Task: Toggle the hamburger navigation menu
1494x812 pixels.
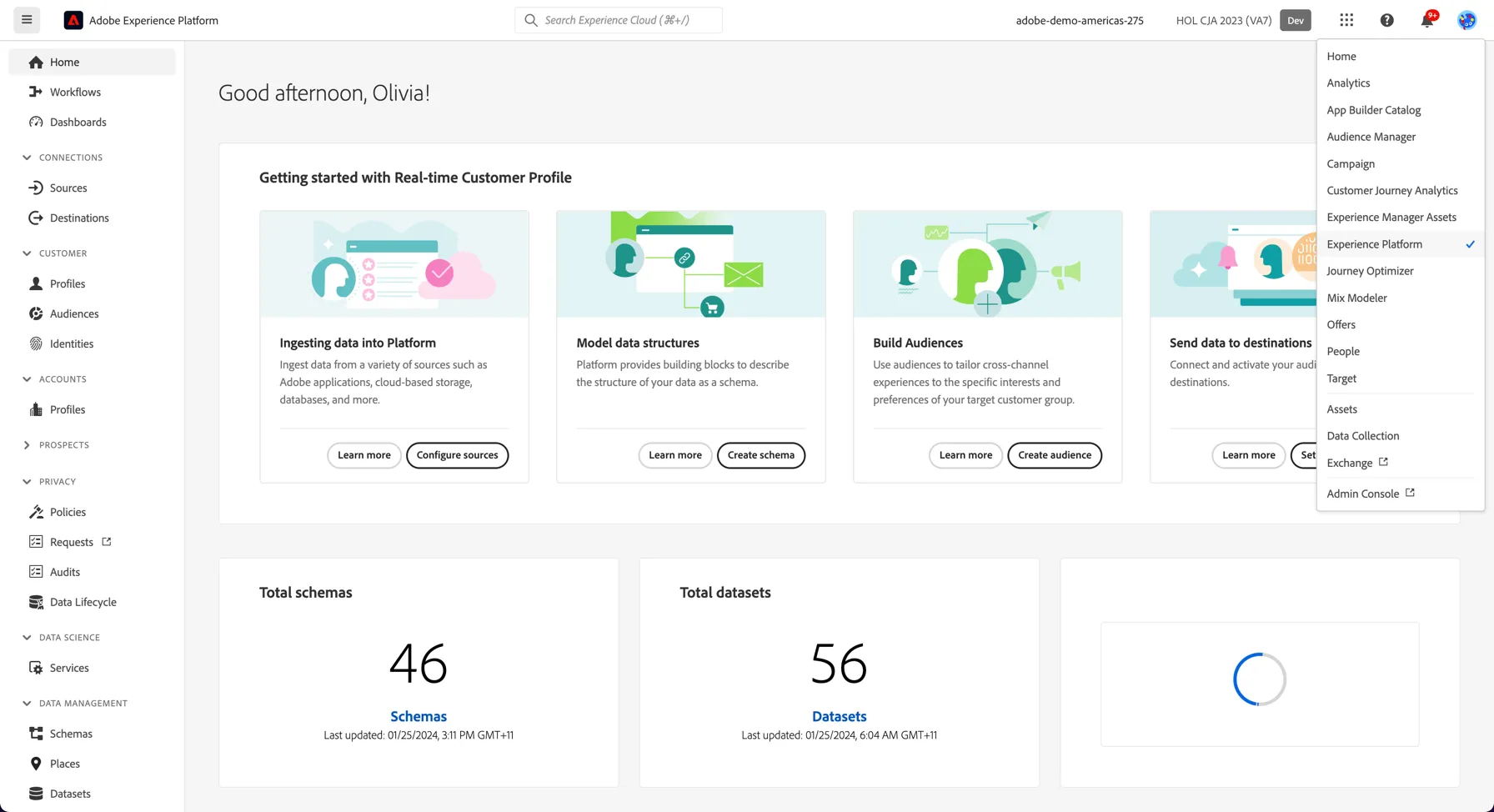Action: 27,20
